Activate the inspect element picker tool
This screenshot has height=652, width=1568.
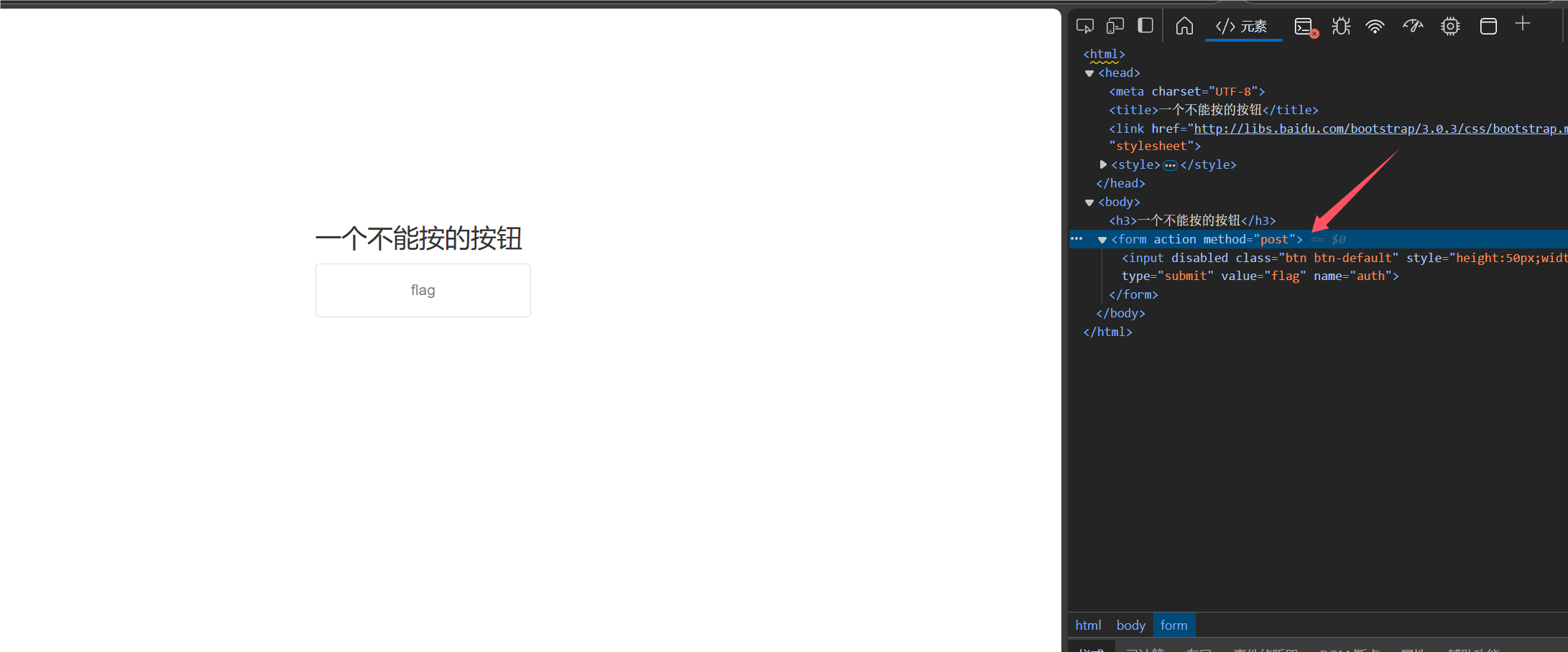point(1085,27)
